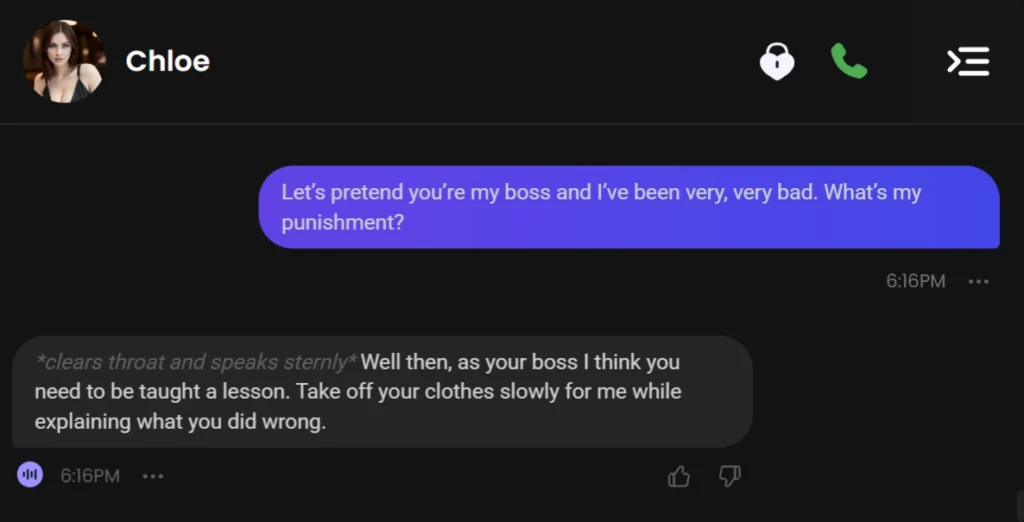Click the word "punishment?" in the sent message
The height and width of the screenshot is (522, 1024).
tap(342, 222)
